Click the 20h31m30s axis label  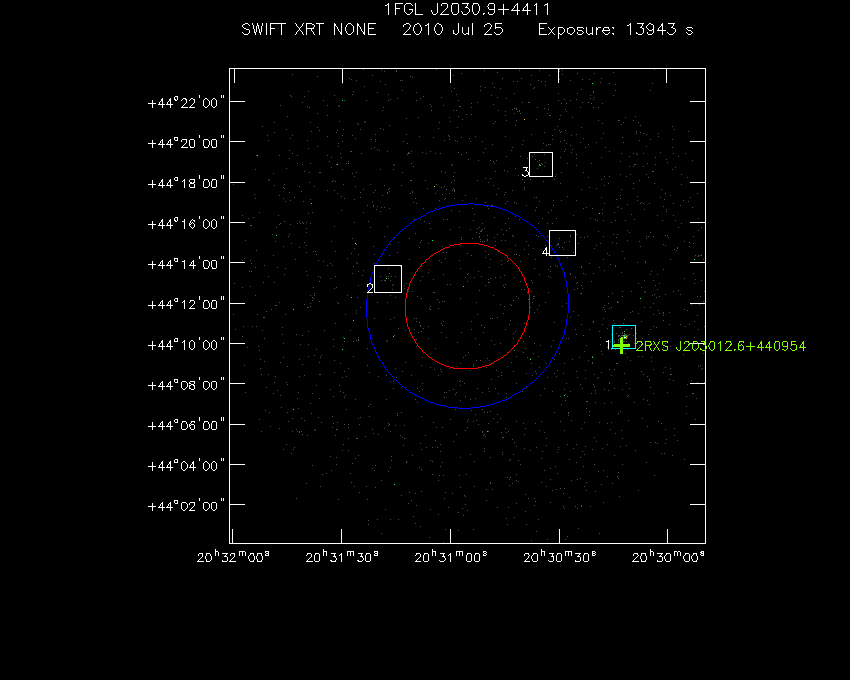tap(342, 557)
